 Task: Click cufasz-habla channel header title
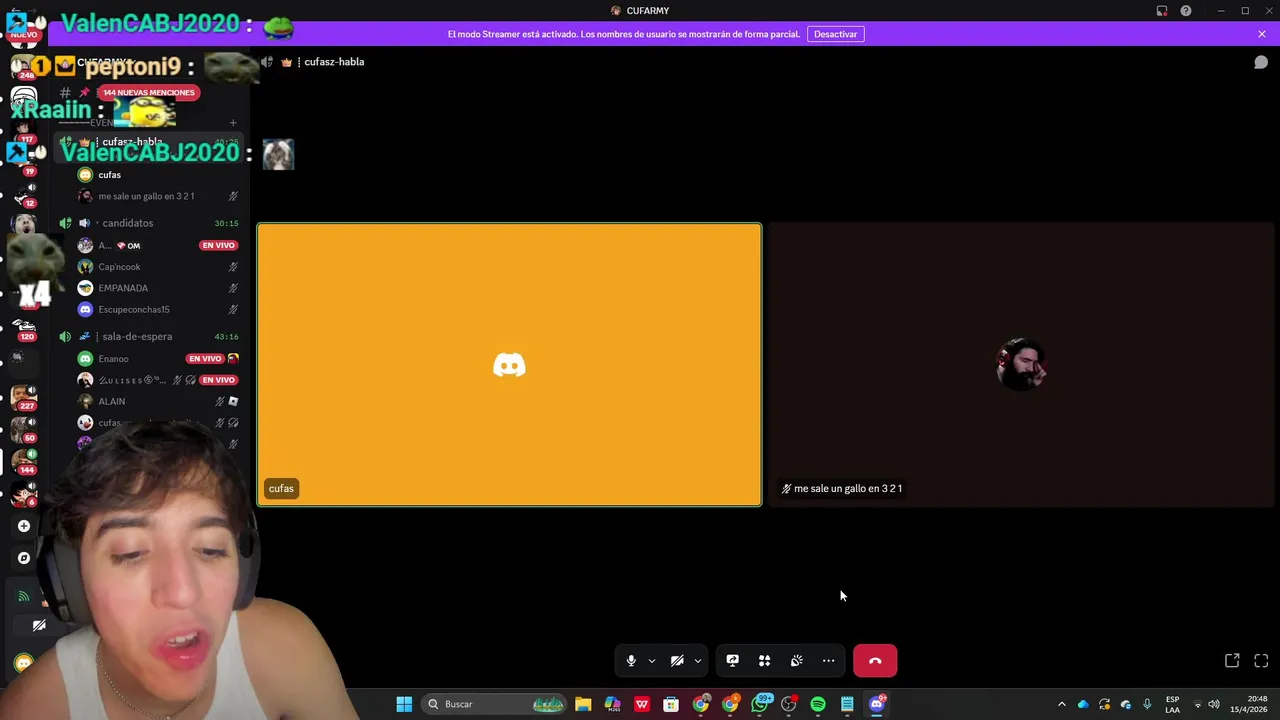334,62
